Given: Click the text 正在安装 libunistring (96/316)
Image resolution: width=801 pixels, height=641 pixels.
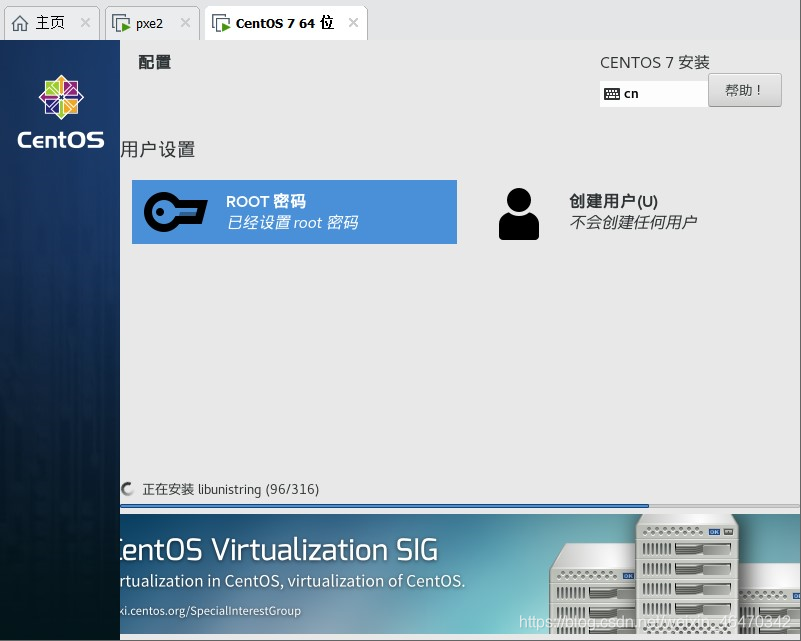Looking at the screenshot, I should pyautogui.click(x=230, y=489).
